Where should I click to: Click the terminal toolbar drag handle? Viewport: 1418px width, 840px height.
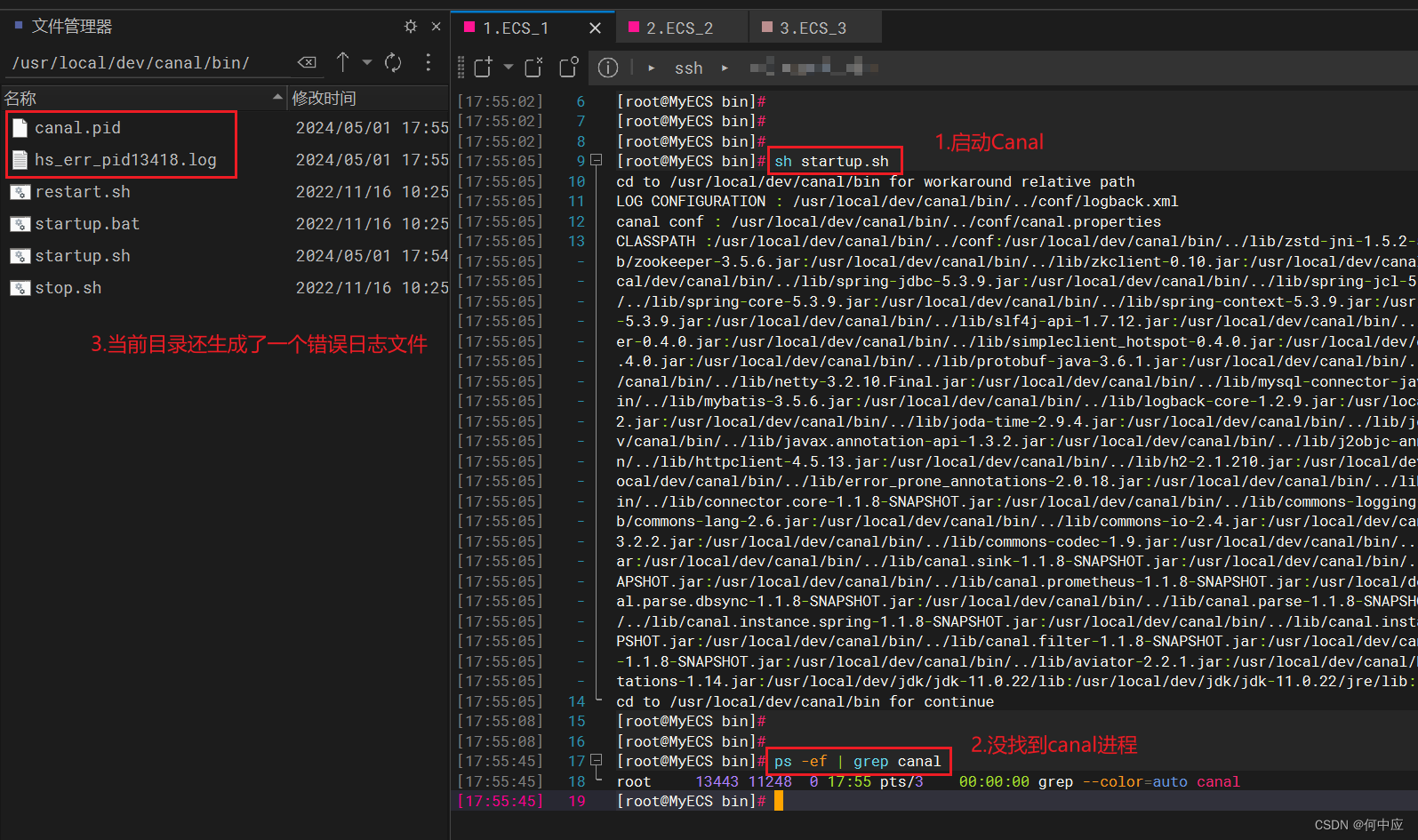coord(461,68)
